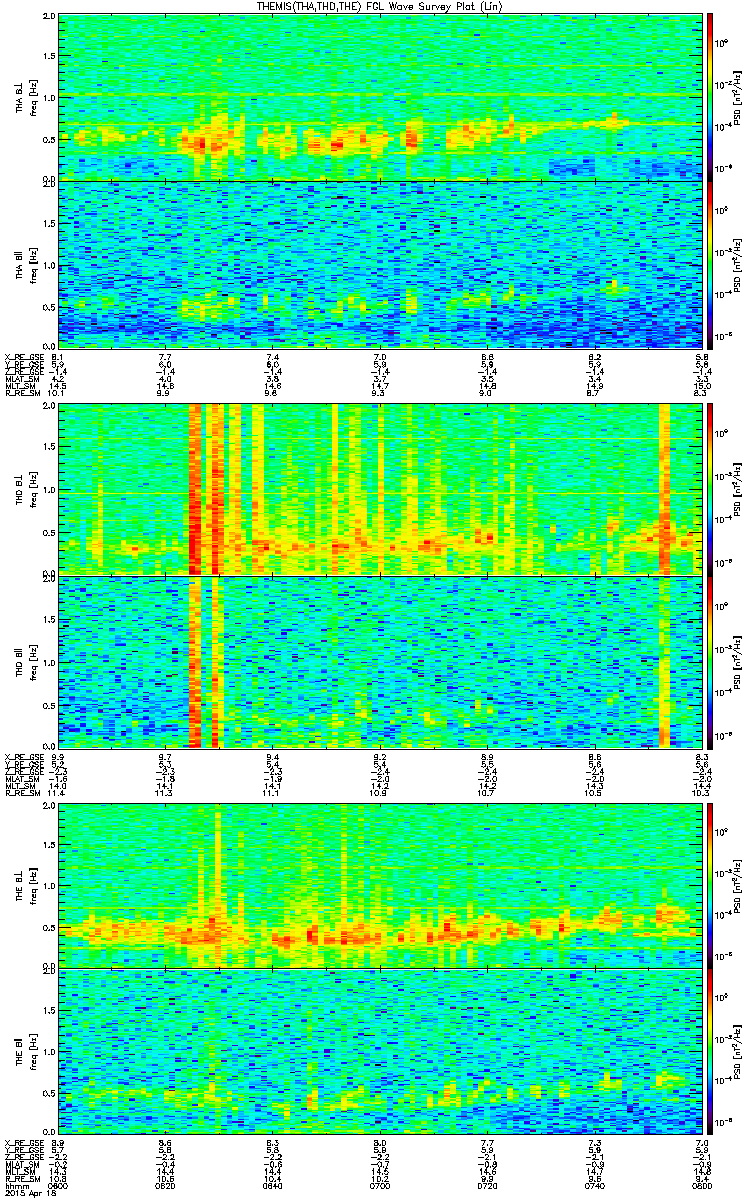
Task: Click X_RE_GSE label below THE panels
Action: point(24,1142)
